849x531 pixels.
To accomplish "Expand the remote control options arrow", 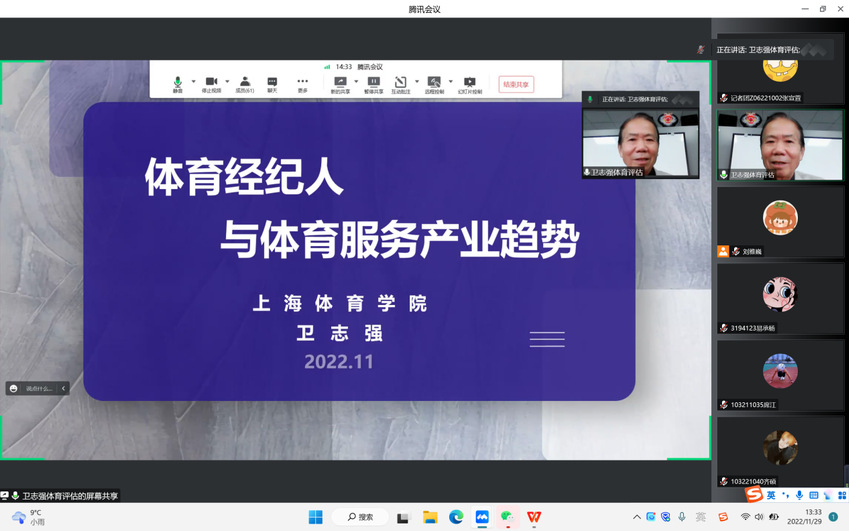I will pos(450,82).
